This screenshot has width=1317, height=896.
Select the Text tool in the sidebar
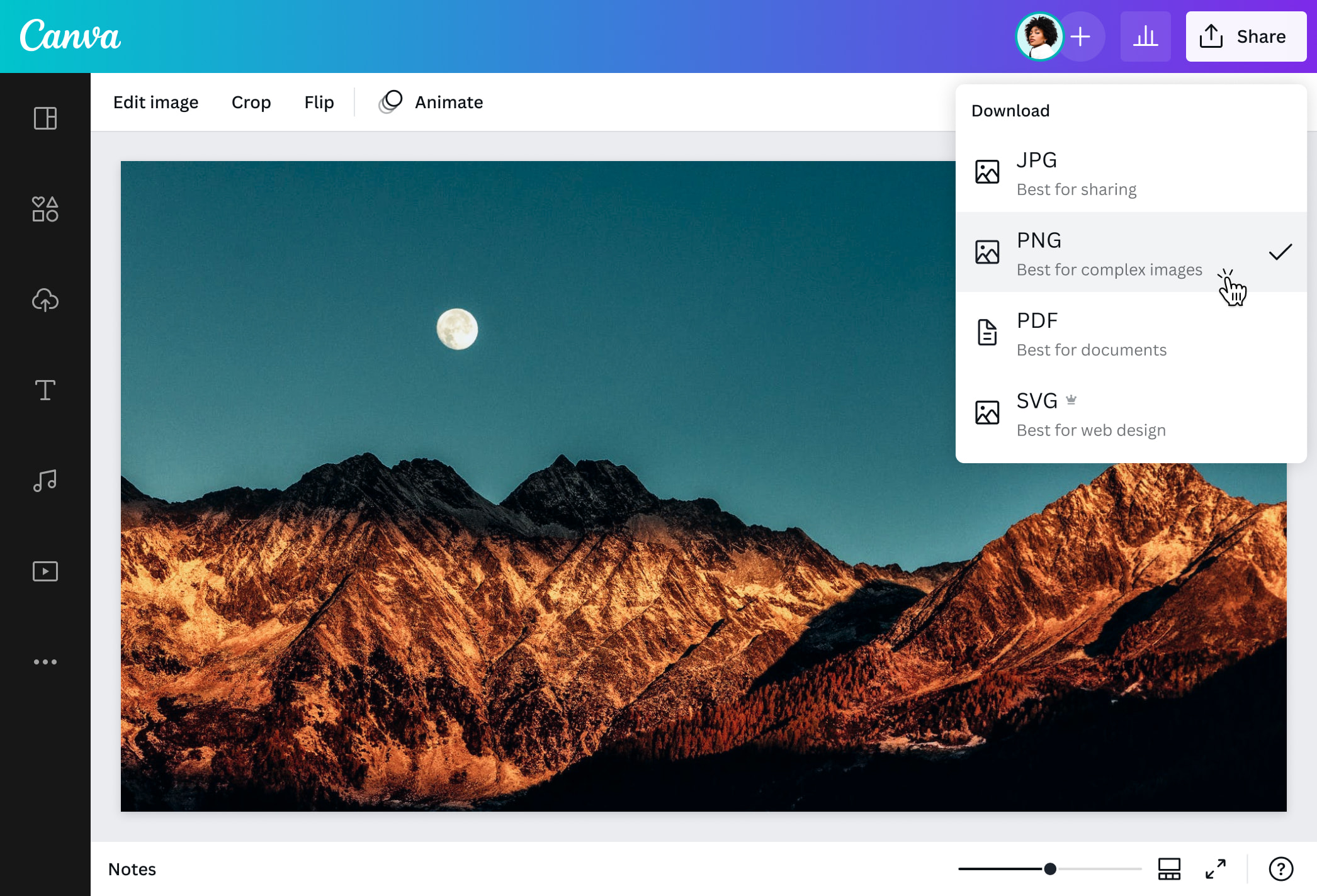[x=45, y=390]
